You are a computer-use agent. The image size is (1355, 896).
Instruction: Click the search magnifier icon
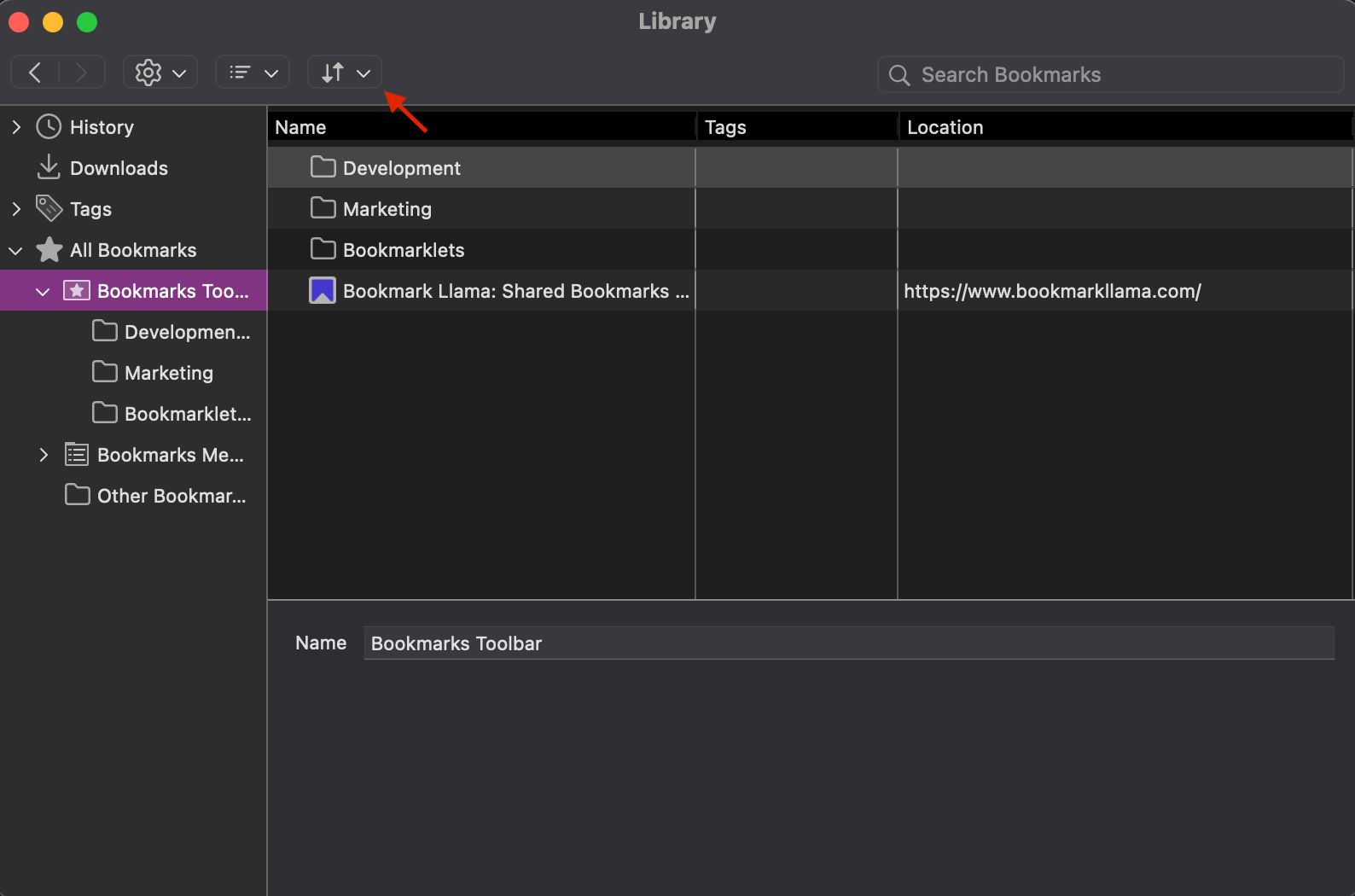tap(898, 75)
